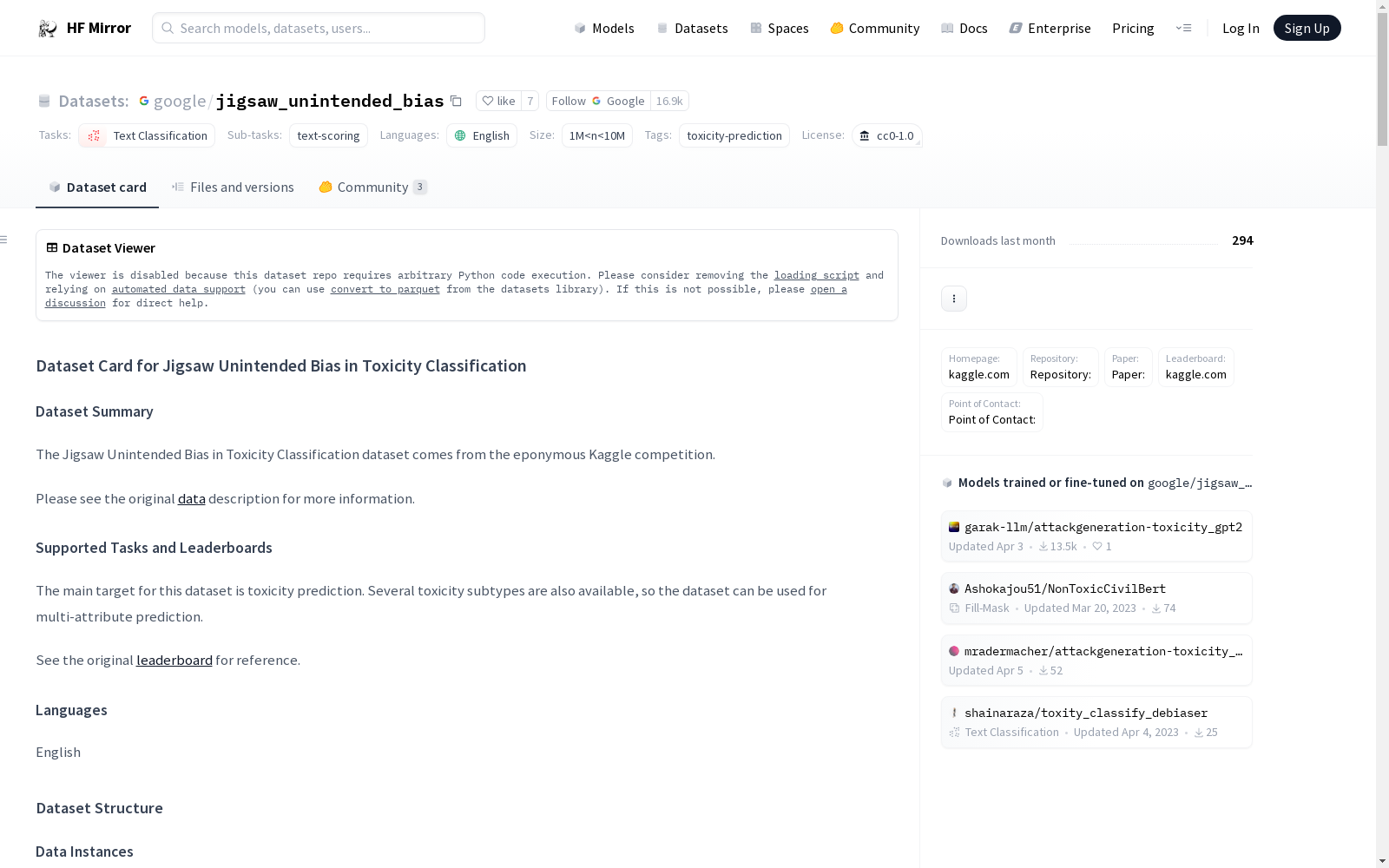Open the Leaderboard kaggle.com link
Image resolution: width=1389 pixels, height=868 pixels.
1196,367
